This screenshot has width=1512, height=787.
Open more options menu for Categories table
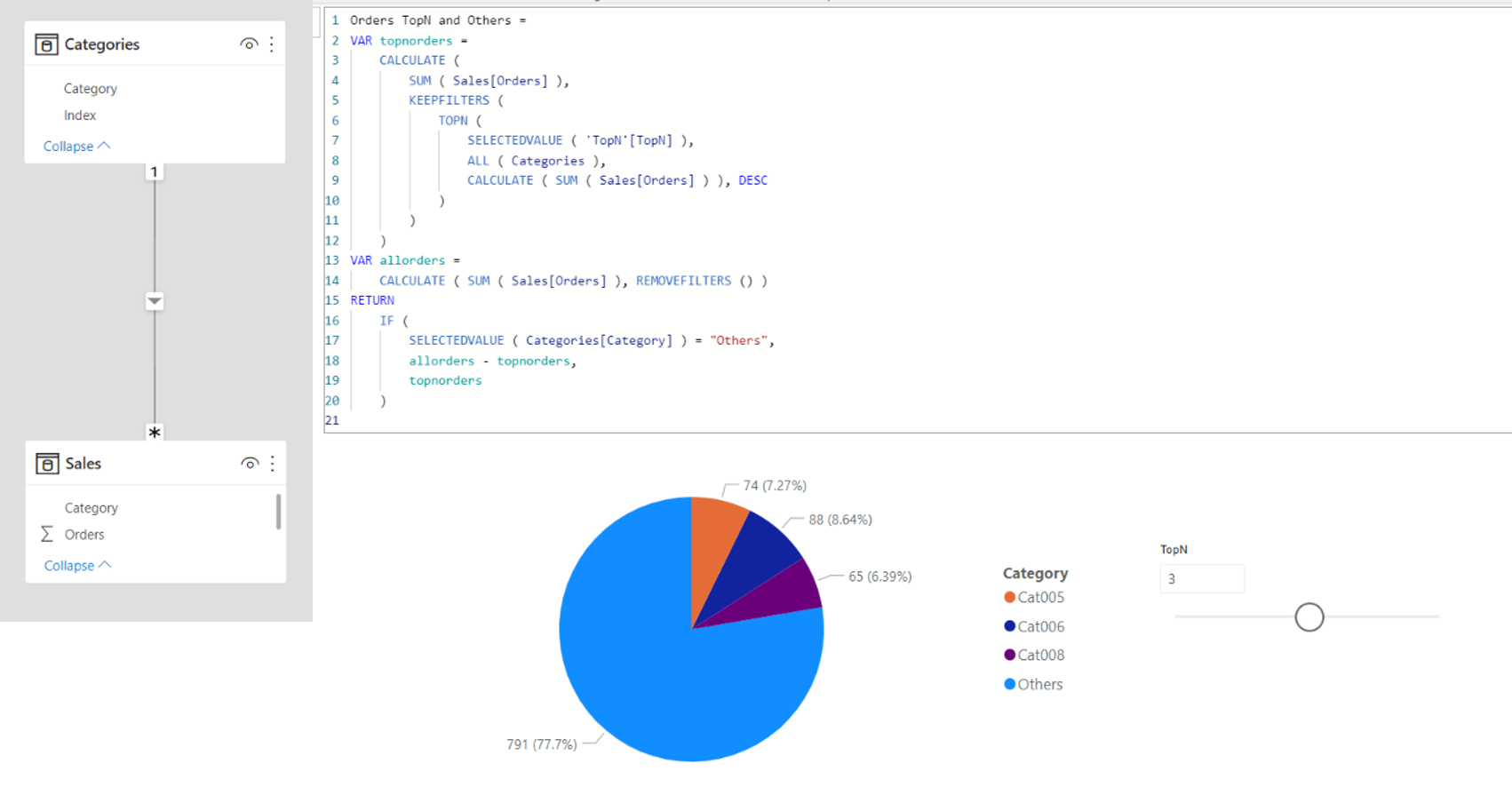point(272,44)
